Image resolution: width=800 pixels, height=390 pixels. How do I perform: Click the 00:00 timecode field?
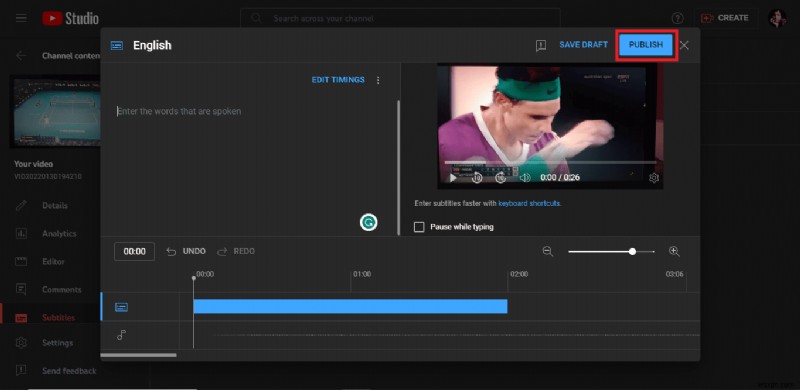[135, 251]
